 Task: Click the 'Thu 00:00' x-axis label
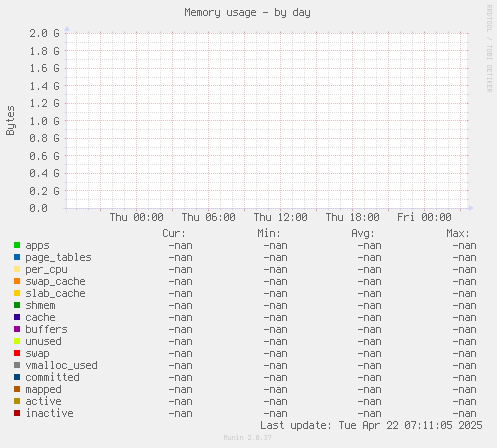point(136,218)
